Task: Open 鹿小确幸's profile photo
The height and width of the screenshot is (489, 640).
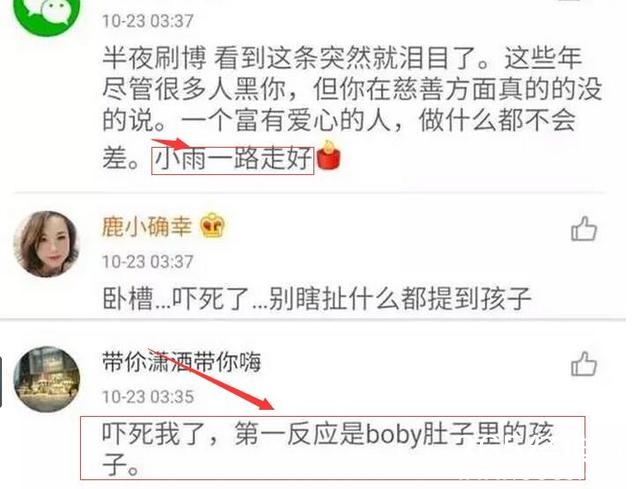Action: tap(46, 244)
